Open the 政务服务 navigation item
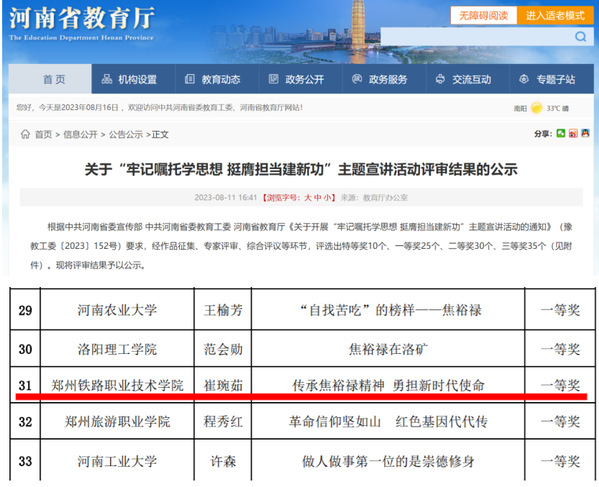Screen dimensions: 599x487 380,79
